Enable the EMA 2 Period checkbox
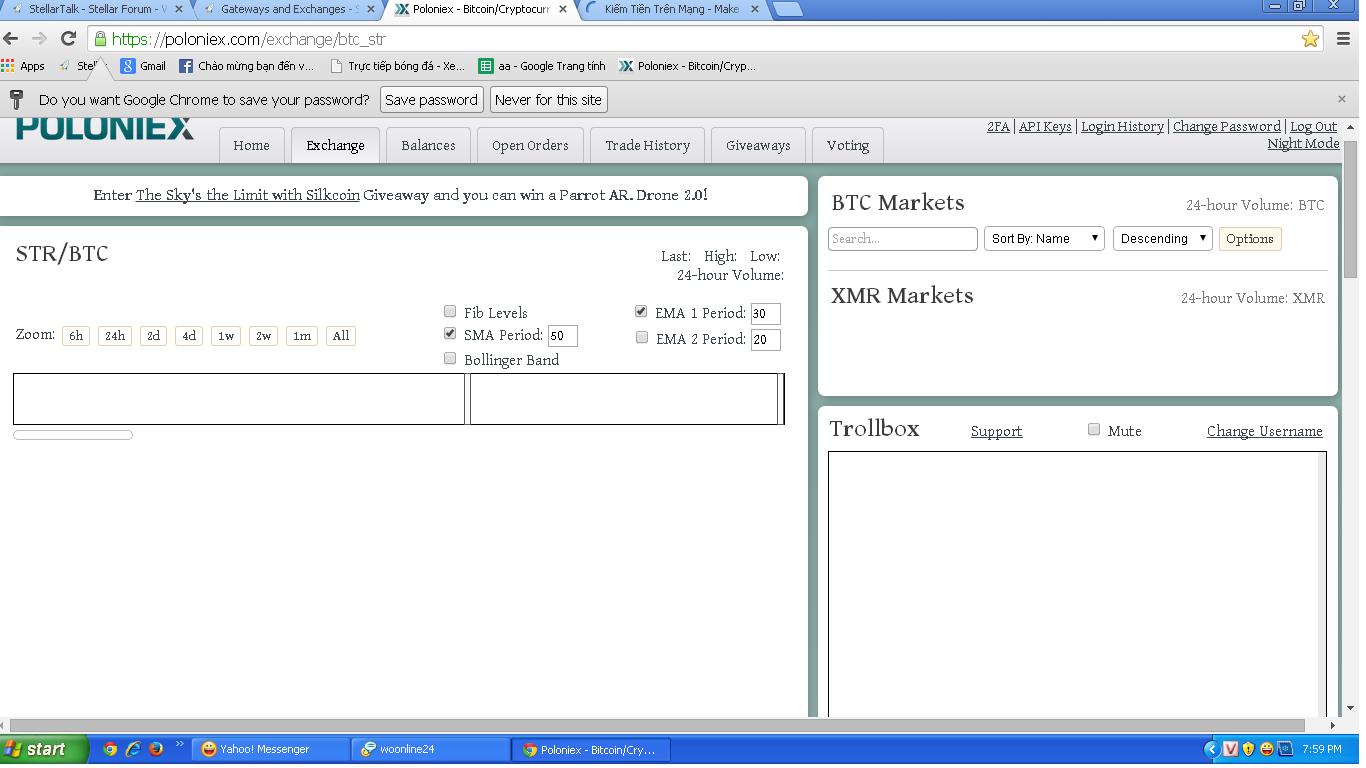Screen dimensions: 1366x768 (x=642, y=337)
